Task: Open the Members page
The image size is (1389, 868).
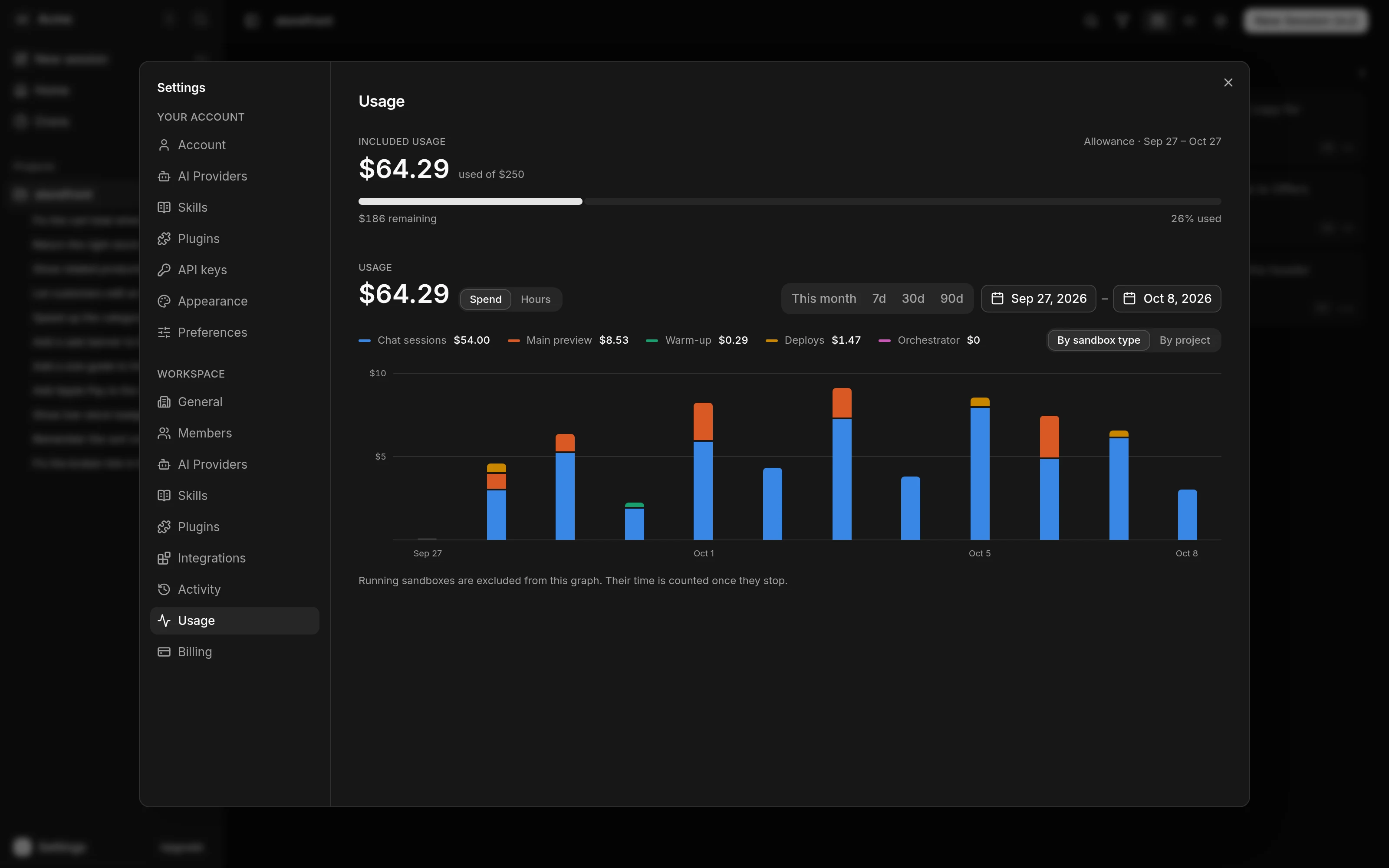Action: (234, 434)
